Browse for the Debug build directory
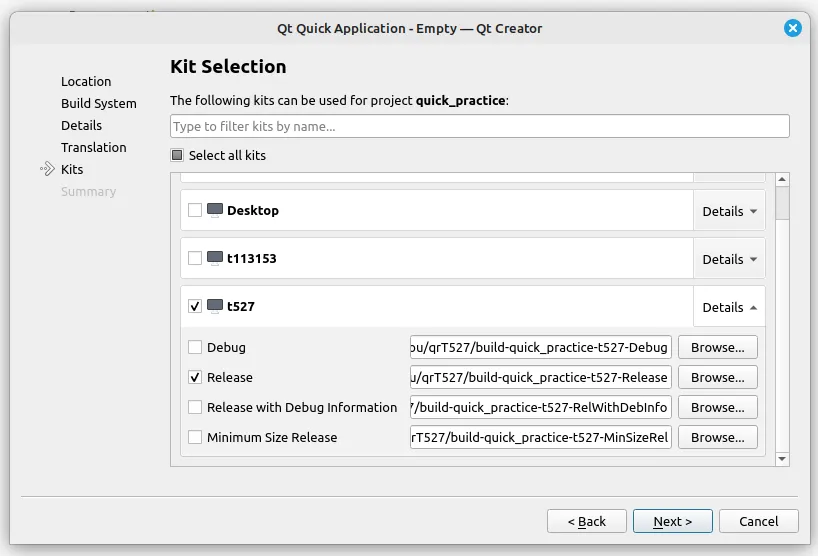This screenshot has width=818, height=556. [718, 347]
